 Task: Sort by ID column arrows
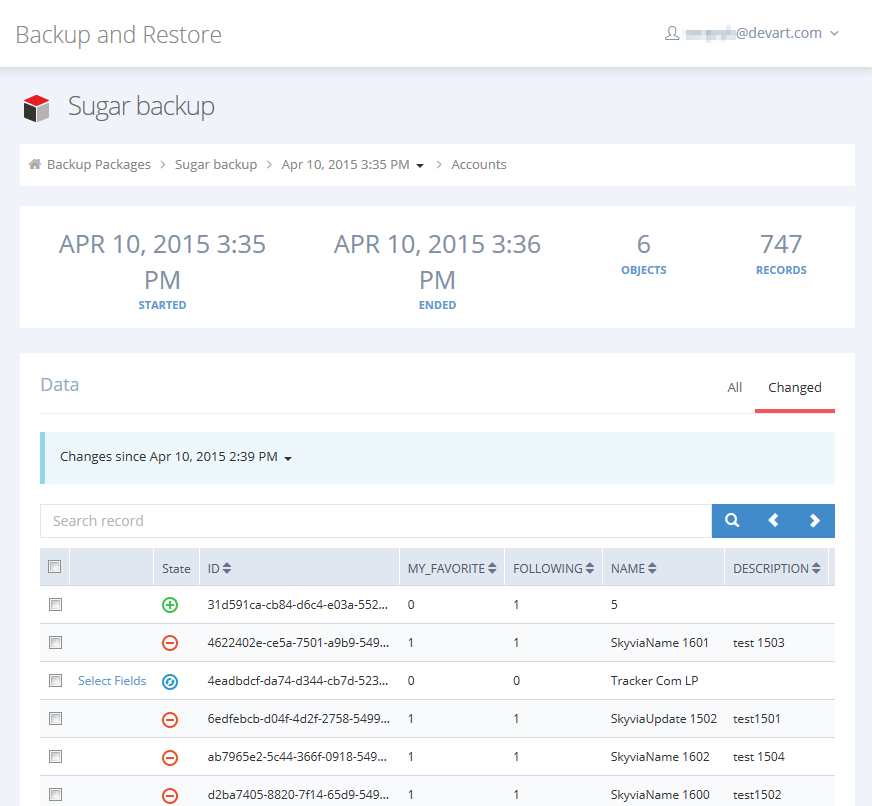pyautogui.click(x=227, y=569)
